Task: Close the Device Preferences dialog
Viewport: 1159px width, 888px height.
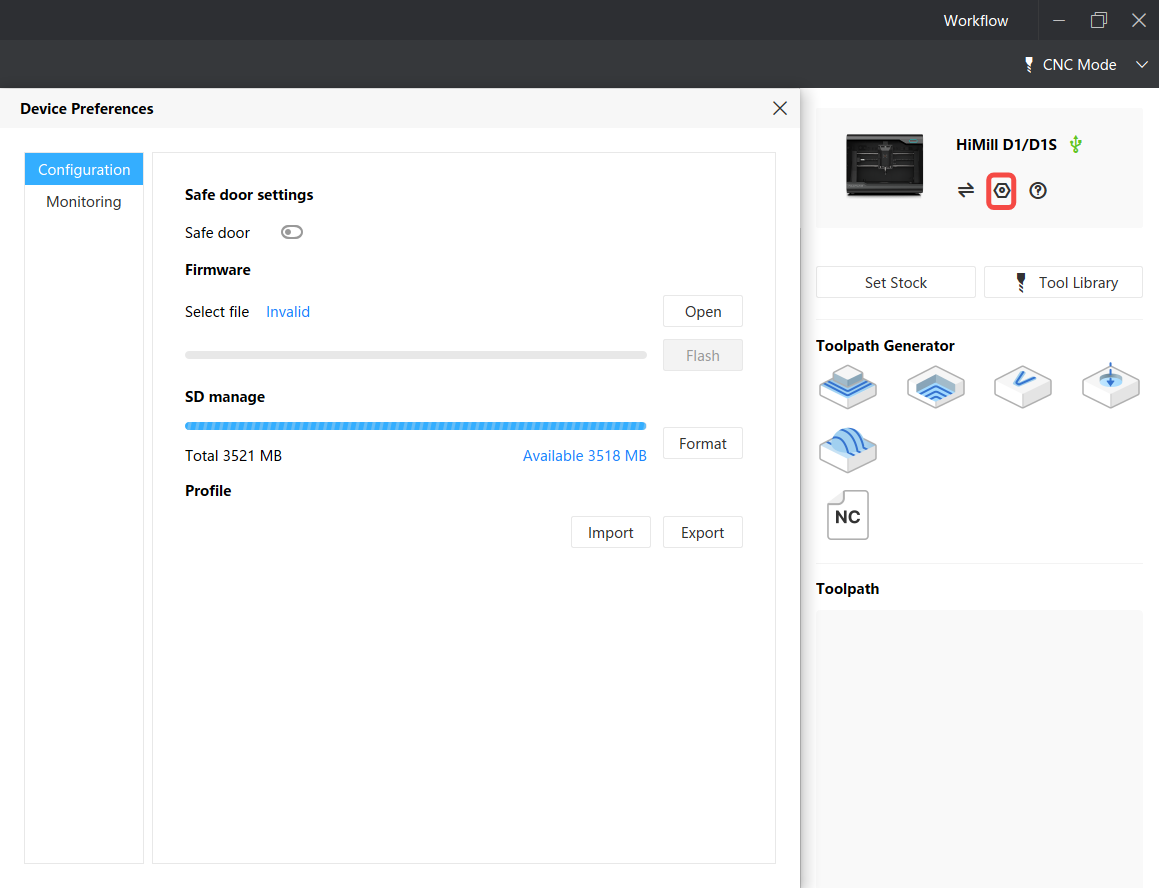Action: tap(779, 108)
